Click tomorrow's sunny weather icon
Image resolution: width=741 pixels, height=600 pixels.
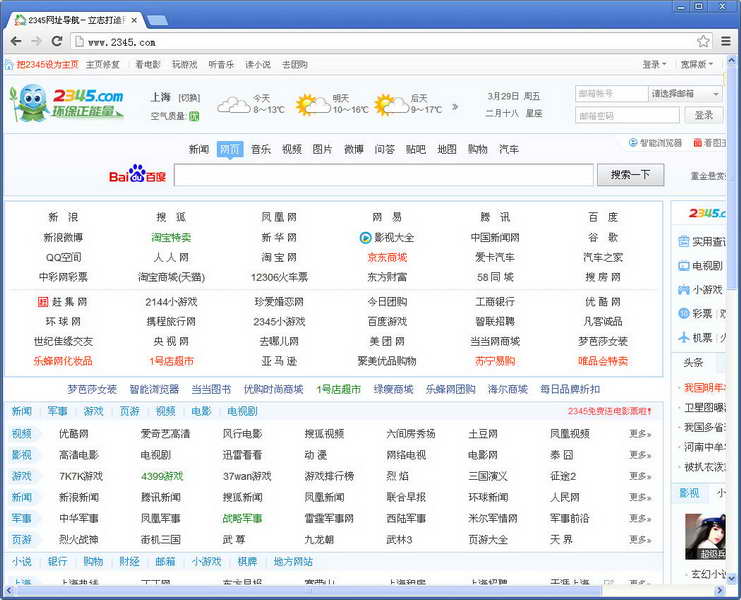(x=313, y=104)
